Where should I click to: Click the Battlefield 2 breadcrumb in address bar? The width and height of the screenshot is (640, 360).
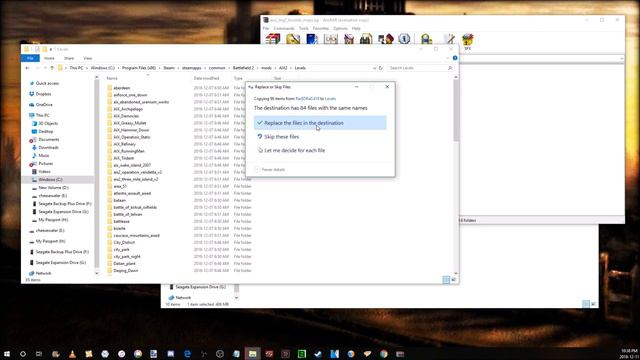[x=243, y=68]
